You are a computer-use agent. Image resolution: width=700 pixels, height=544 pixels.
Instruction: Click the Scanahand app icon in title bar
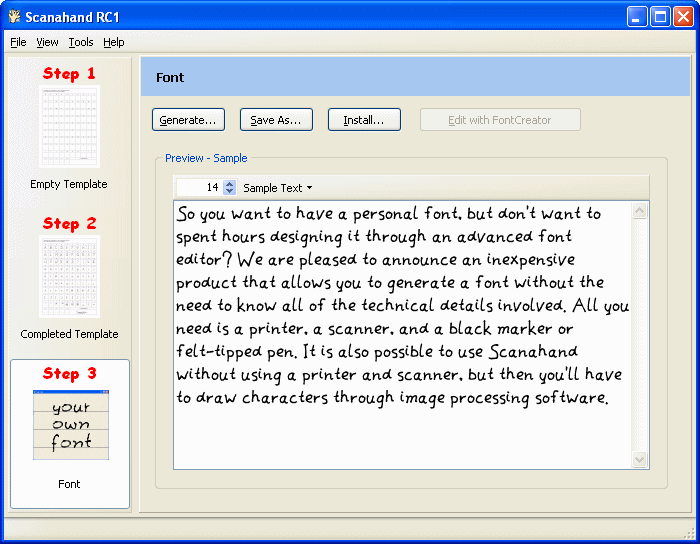[x=15, y=17]
